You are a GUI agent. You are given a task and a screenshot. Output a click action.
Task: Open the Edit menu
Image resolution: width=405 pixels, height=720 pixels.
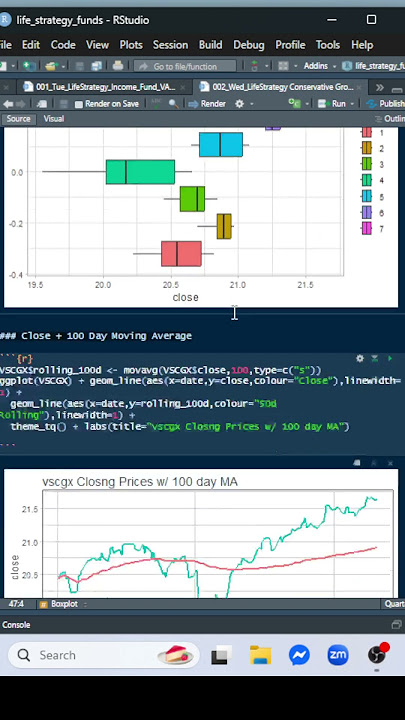(31, 45)
